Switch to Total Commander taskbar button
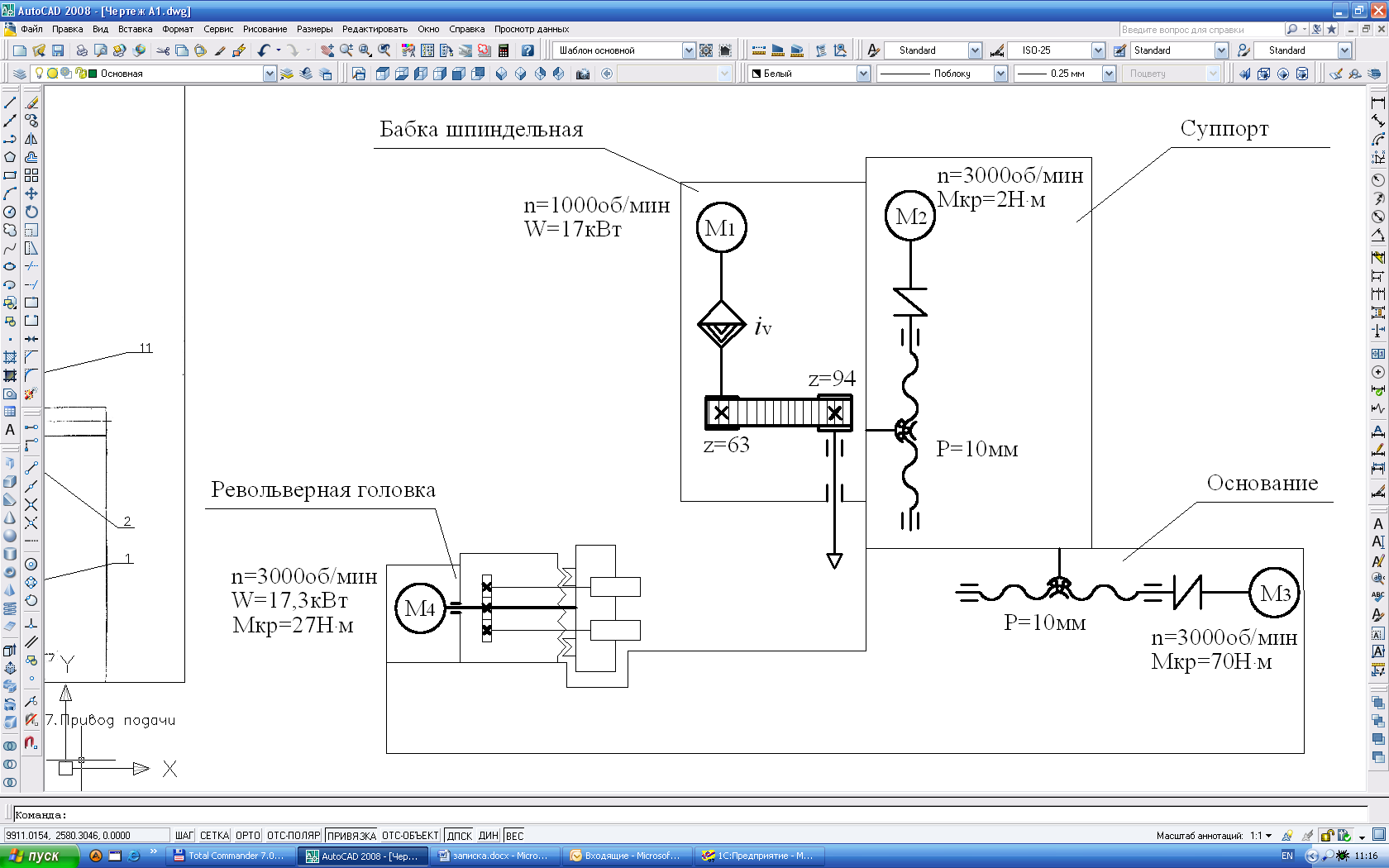The width and height of the screenshot is (1389, 868). pyautogui.click(x=229, y=856)
